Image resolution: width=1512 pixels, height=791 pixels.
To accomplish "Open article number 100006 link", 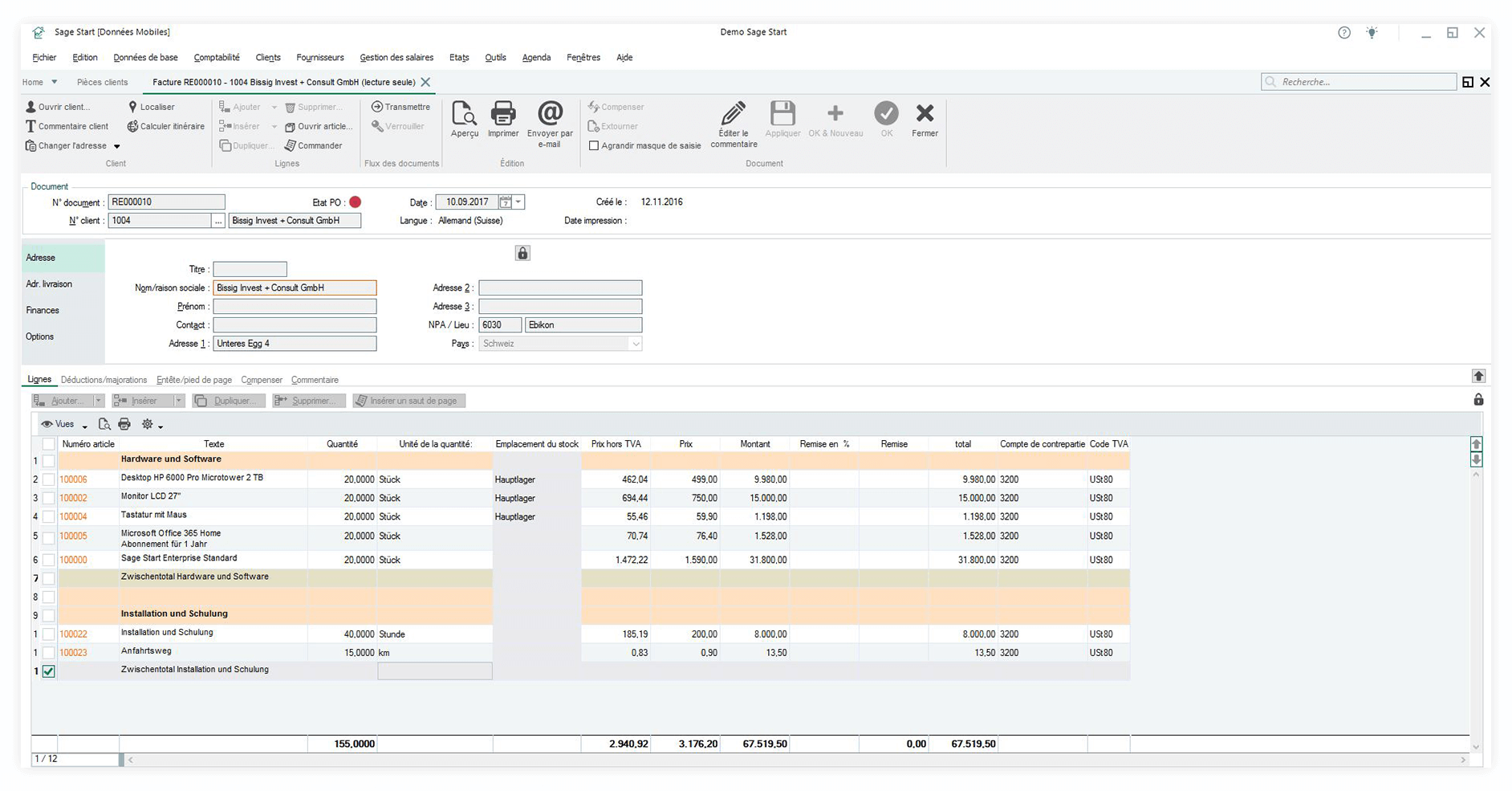I will click(73, 479).
